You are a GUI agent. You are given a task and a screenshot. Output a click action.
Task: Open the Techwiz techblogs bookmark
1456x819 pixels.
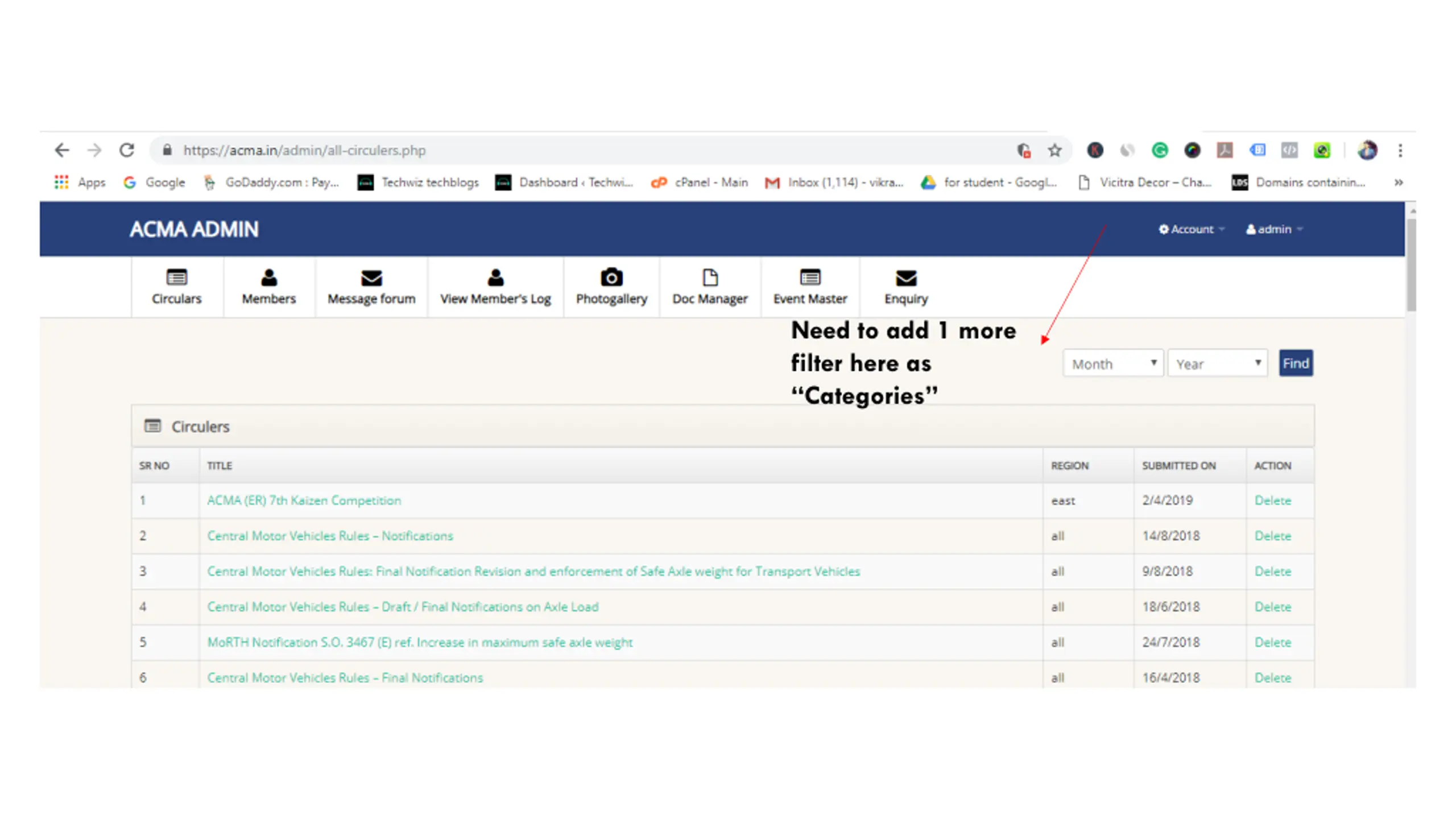[x=418, y=182]
